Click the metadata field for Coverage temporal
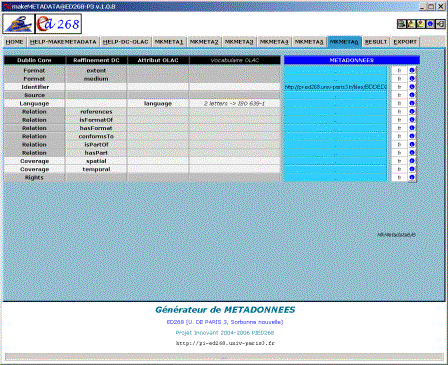The width and height of the screenshot is (448, 365). (x=335, y=169)
